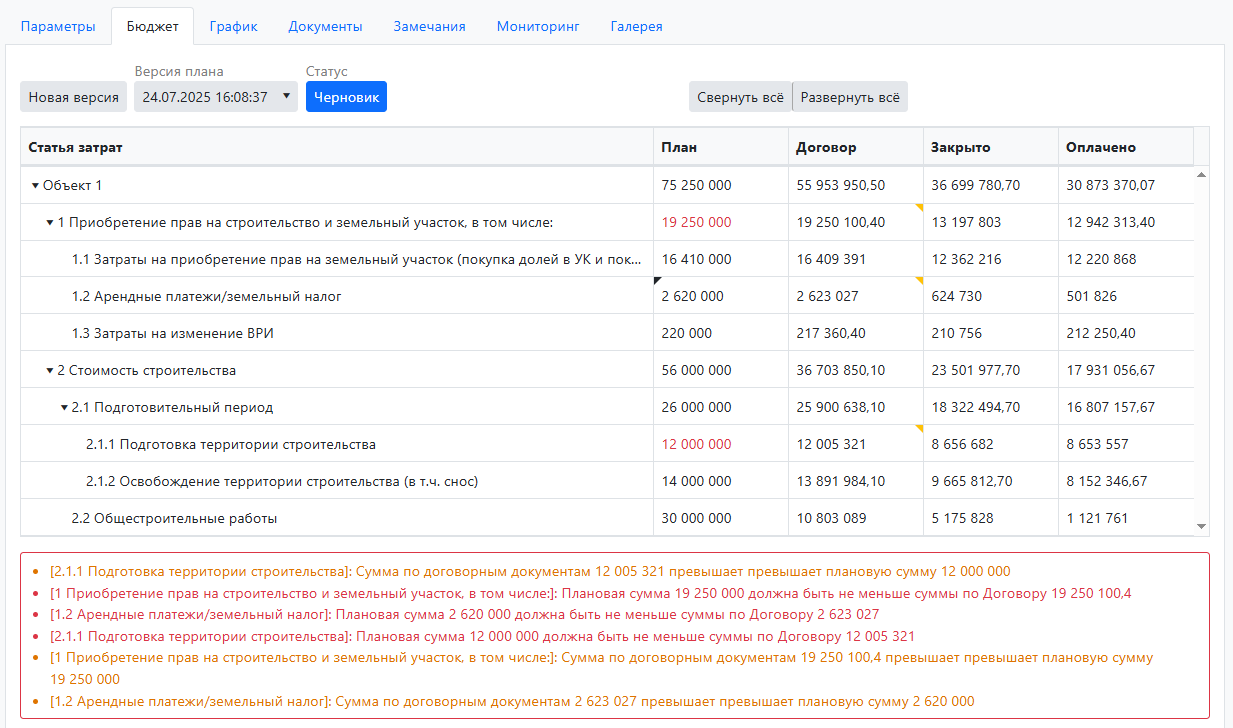The width and height of the screenshot is (1233, 728).
Task: Switch to the Параметры tab
Action: pos(58,27)
